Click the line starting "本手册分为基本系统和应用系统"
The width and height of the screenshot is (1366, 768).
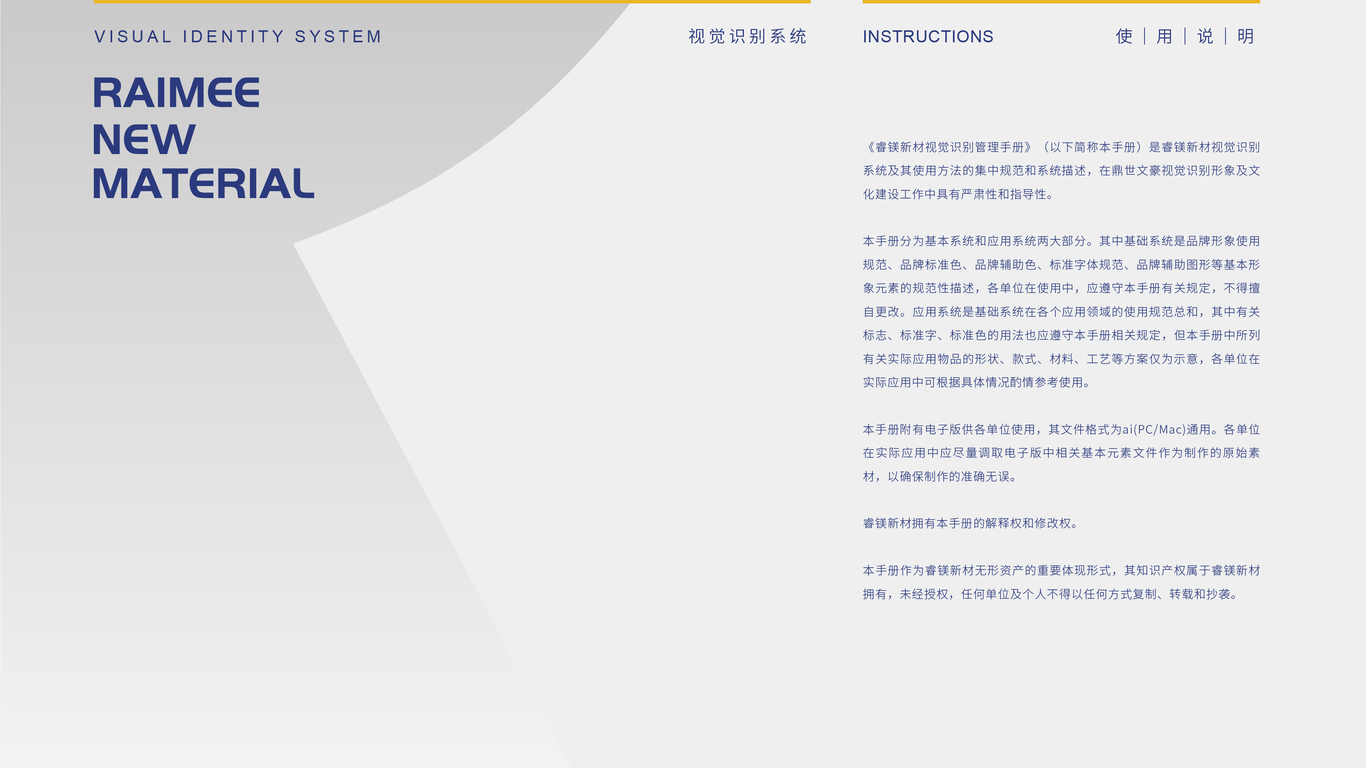pos(1061,241)
